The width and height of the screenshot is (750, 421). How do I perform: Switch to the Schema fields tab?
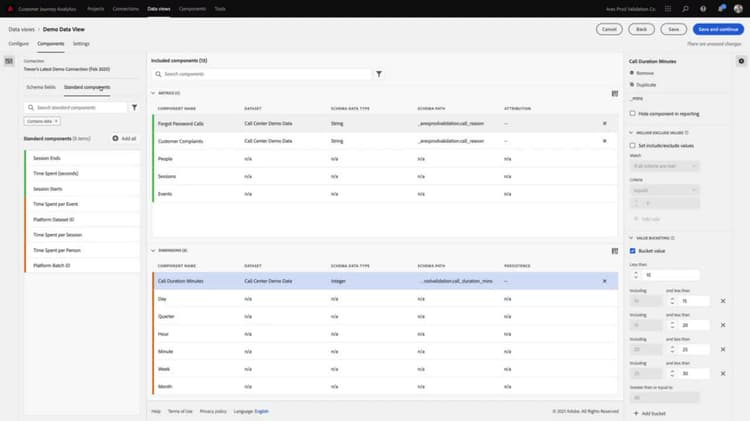pyautogui.click(x=41, y=87)
